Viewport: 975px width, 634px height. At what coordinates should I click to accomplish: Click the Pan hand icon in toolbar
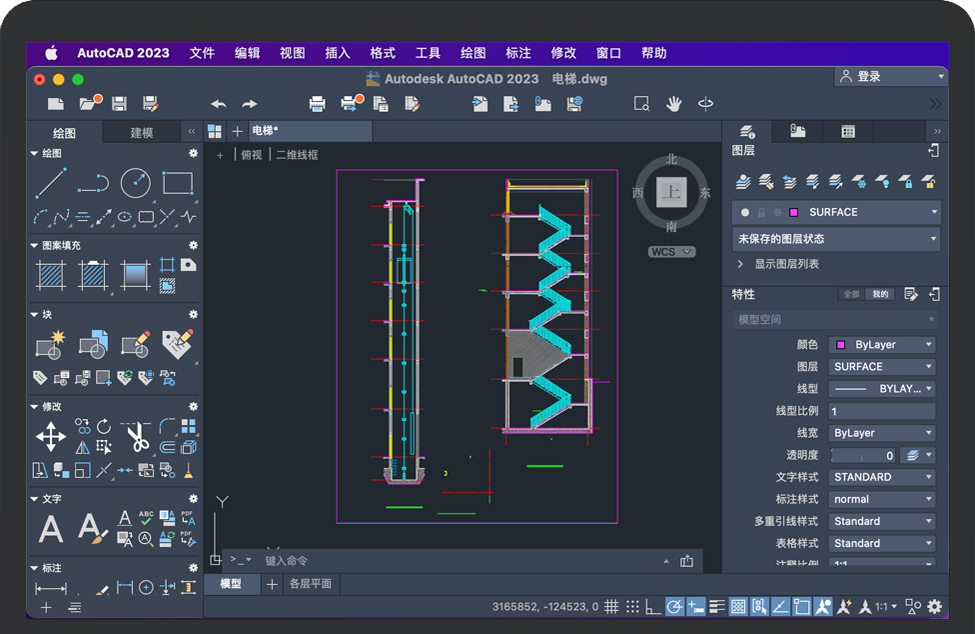point(674,104)
